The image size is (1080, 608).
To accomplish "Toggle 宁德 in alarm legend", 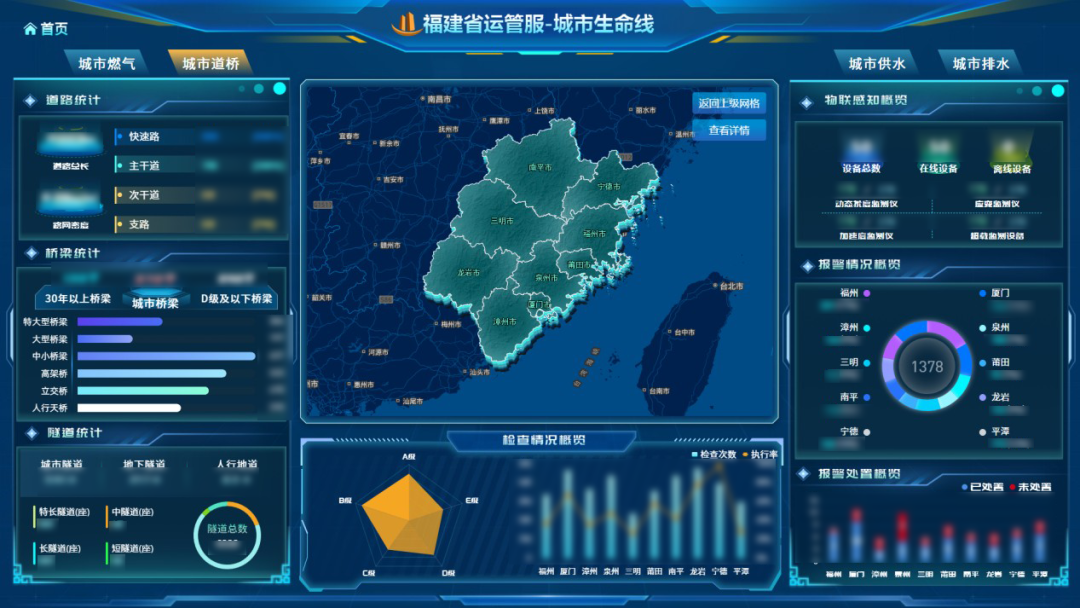I will (855, 432).
